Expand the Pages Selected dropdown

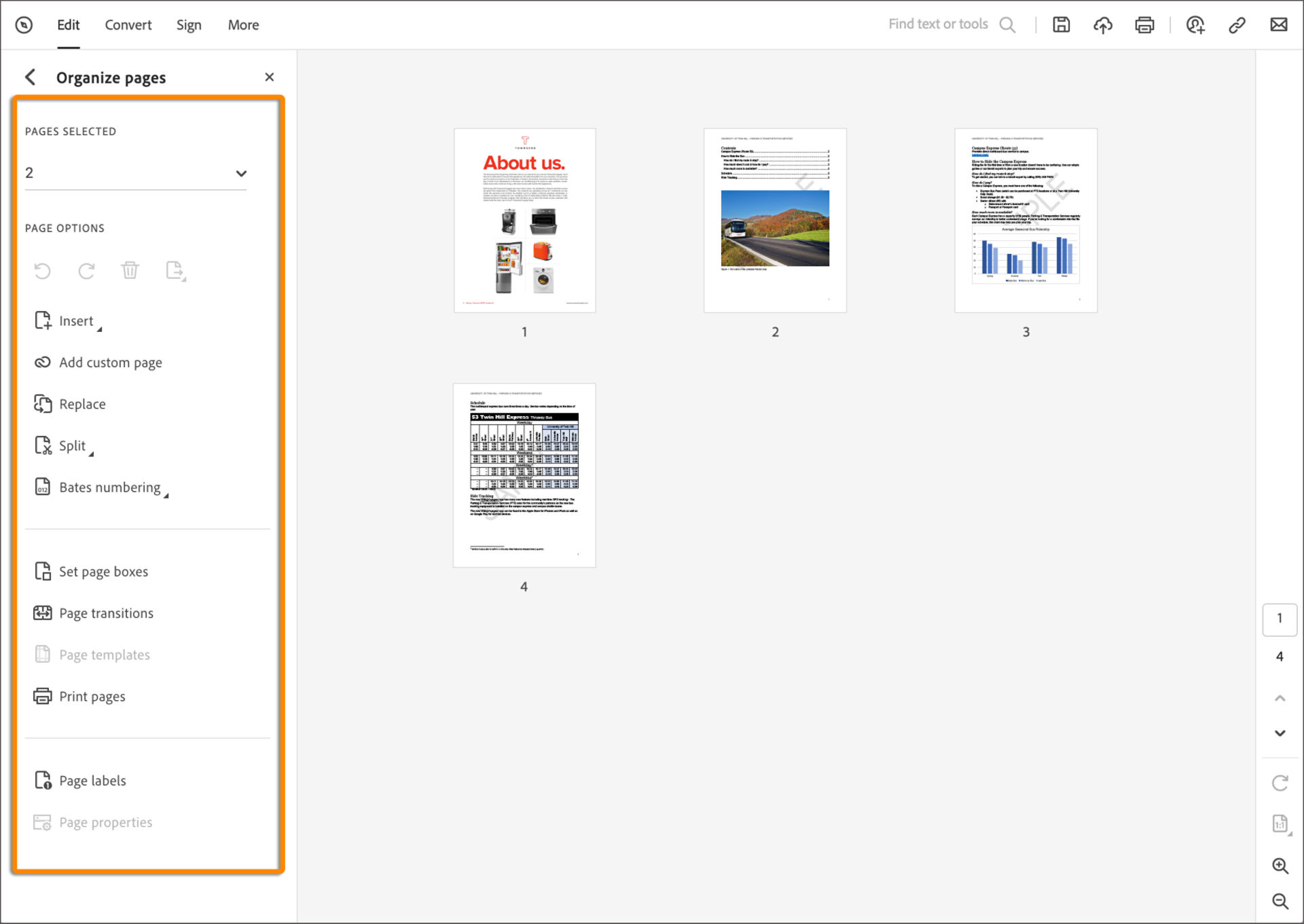(x=241, y=173)
